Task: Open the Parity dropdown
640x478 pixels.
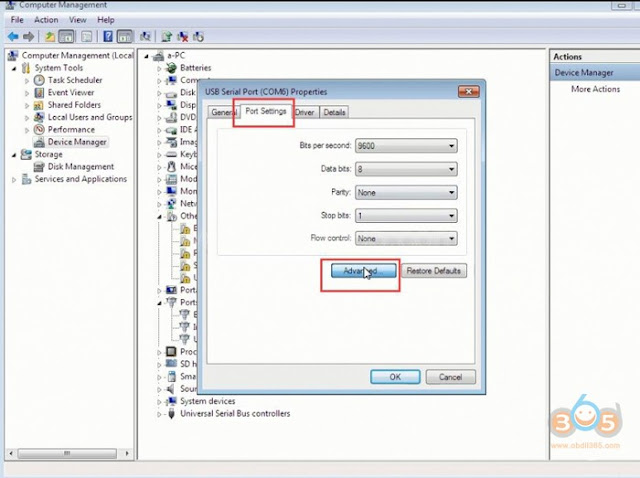Action: click(406, 192)
